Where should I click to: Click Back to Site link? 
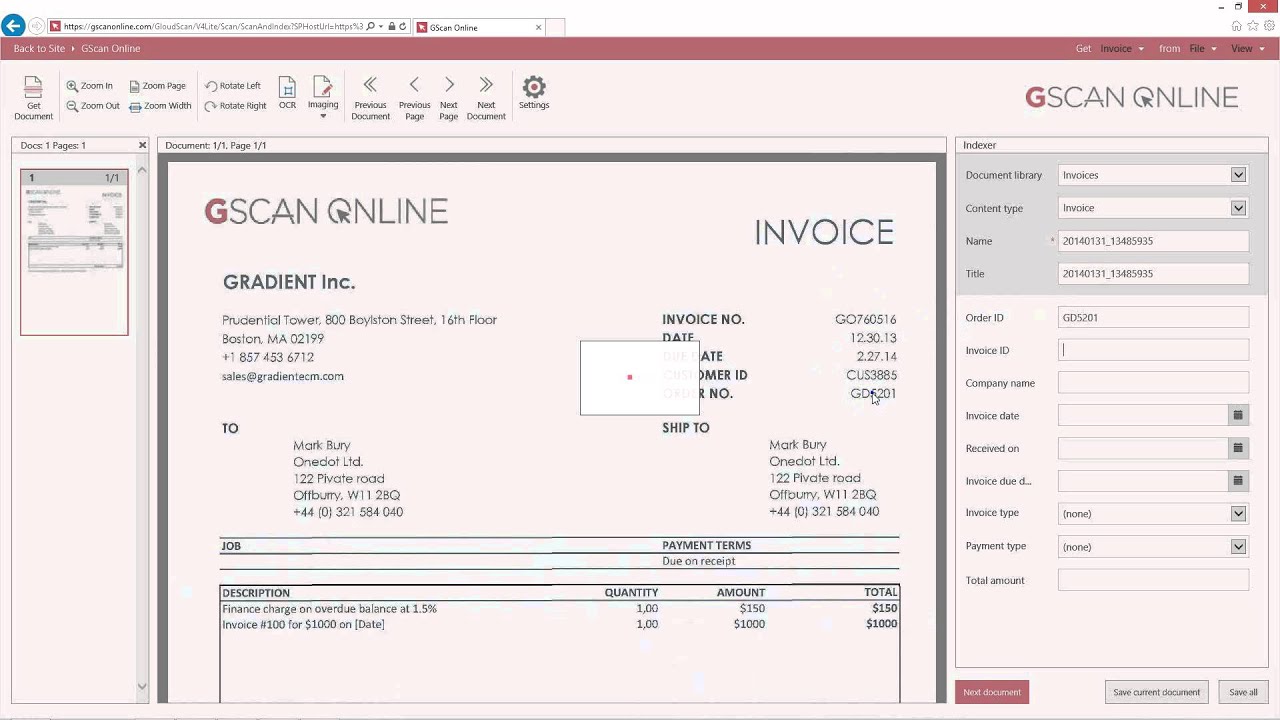(x=39, y=48)
